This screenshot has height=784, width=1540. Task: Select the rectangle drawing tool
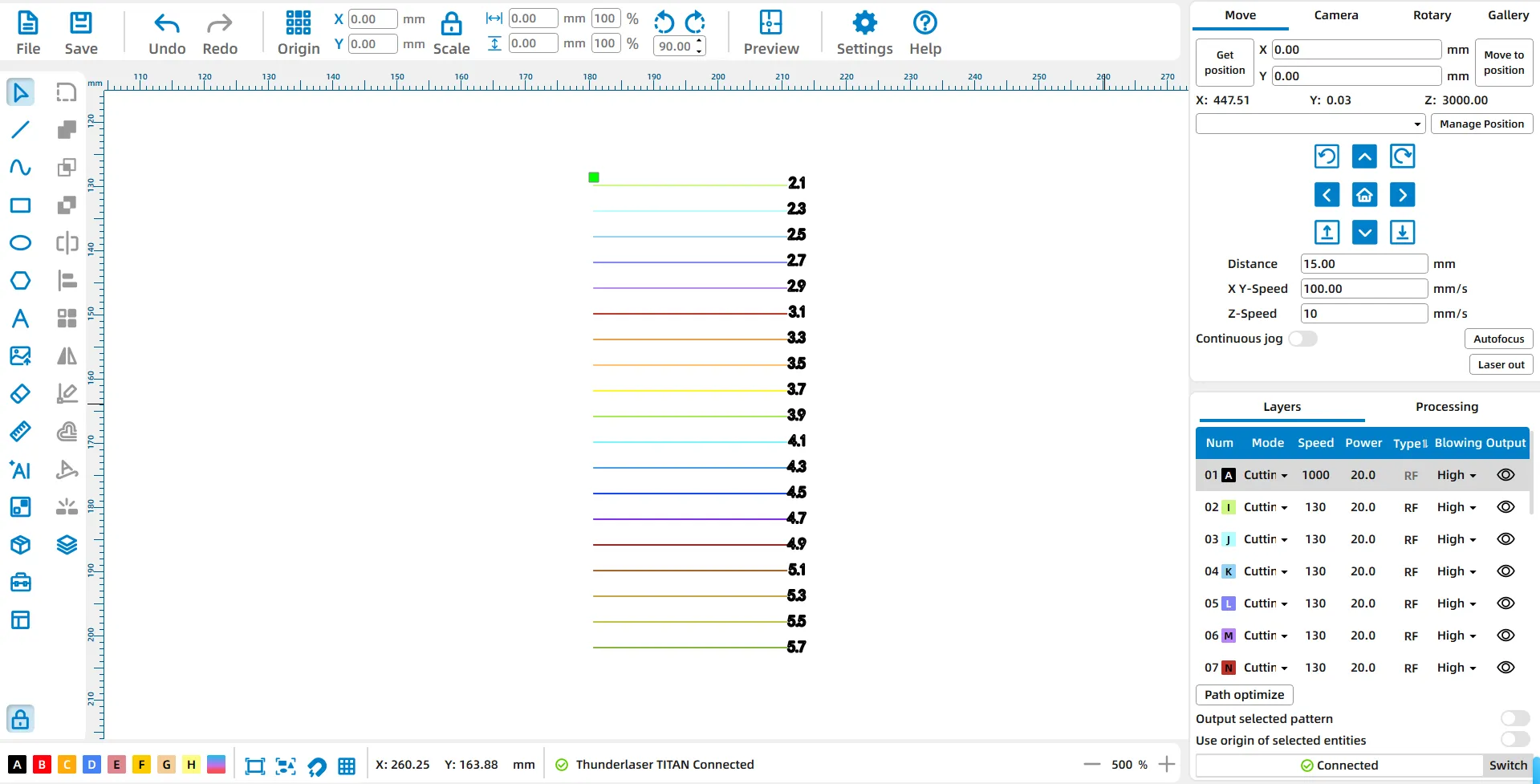20,205
